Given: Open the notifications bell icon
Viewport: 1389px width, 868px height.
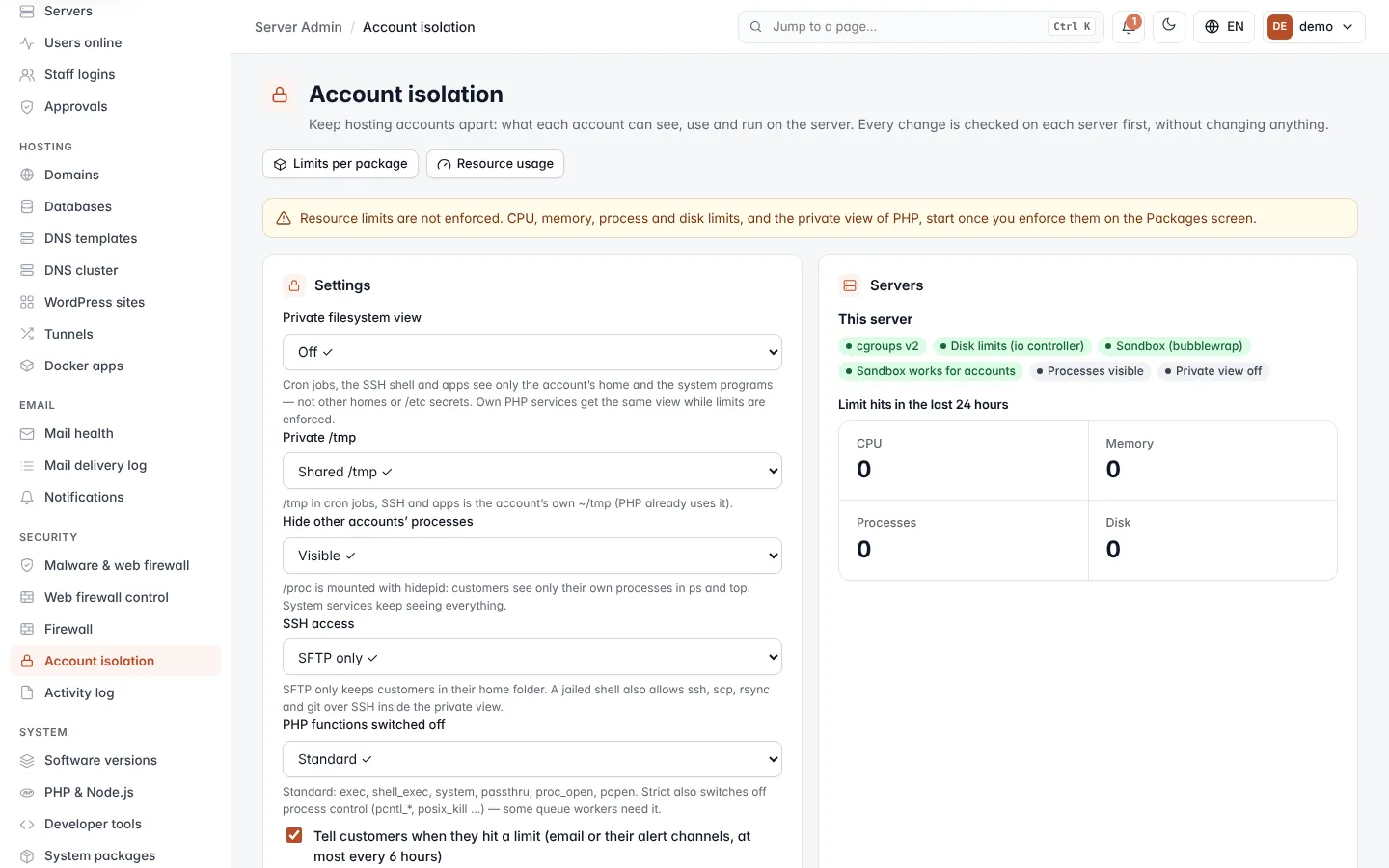Looking at the screenshot, I should coord(1128,27).
